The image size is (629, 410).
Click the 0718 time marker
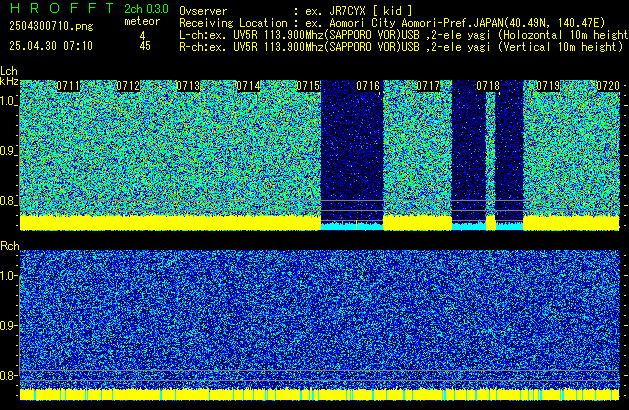tap(488, 86)
